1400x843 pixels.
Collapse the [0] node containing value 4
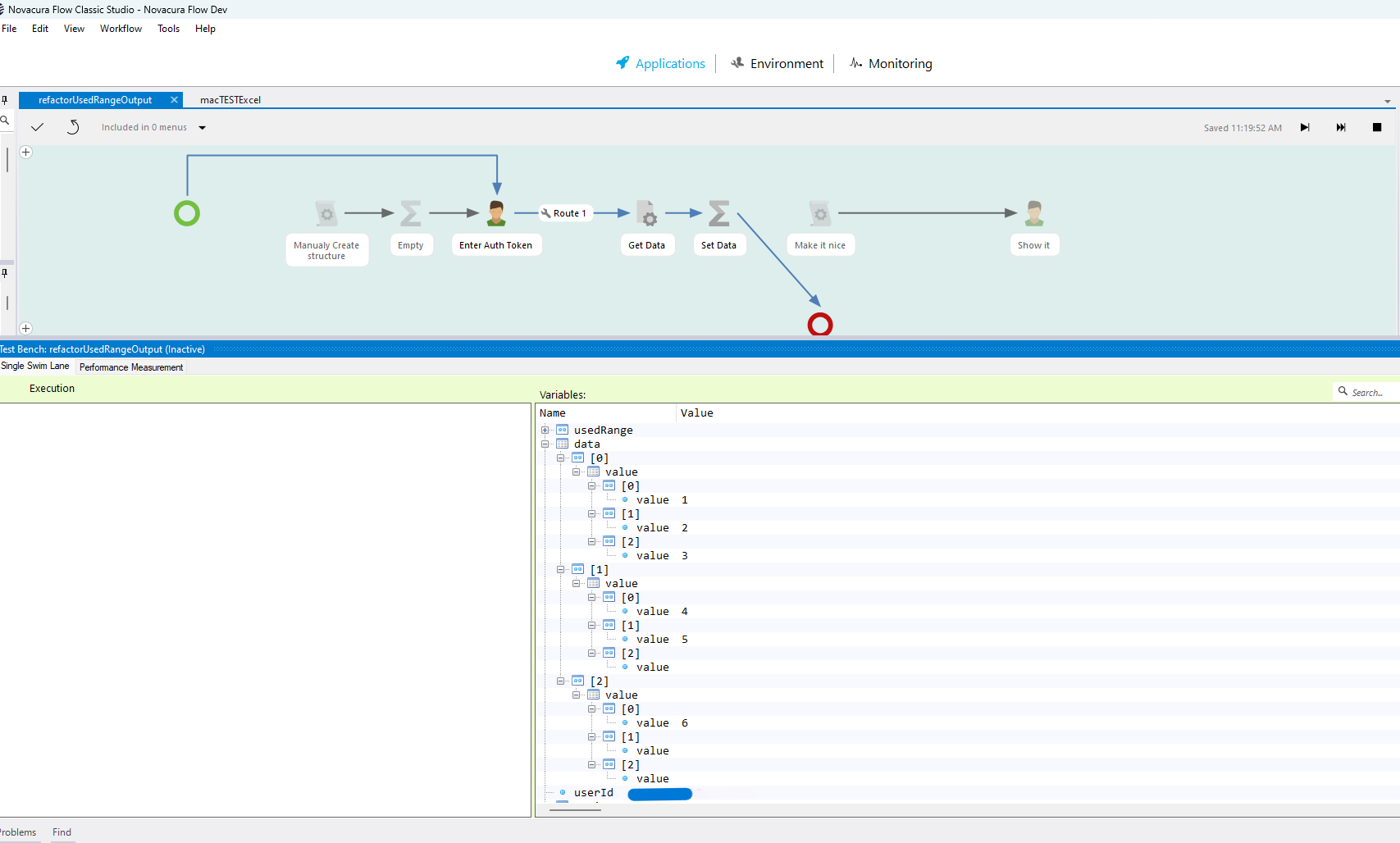coord(592,598)
